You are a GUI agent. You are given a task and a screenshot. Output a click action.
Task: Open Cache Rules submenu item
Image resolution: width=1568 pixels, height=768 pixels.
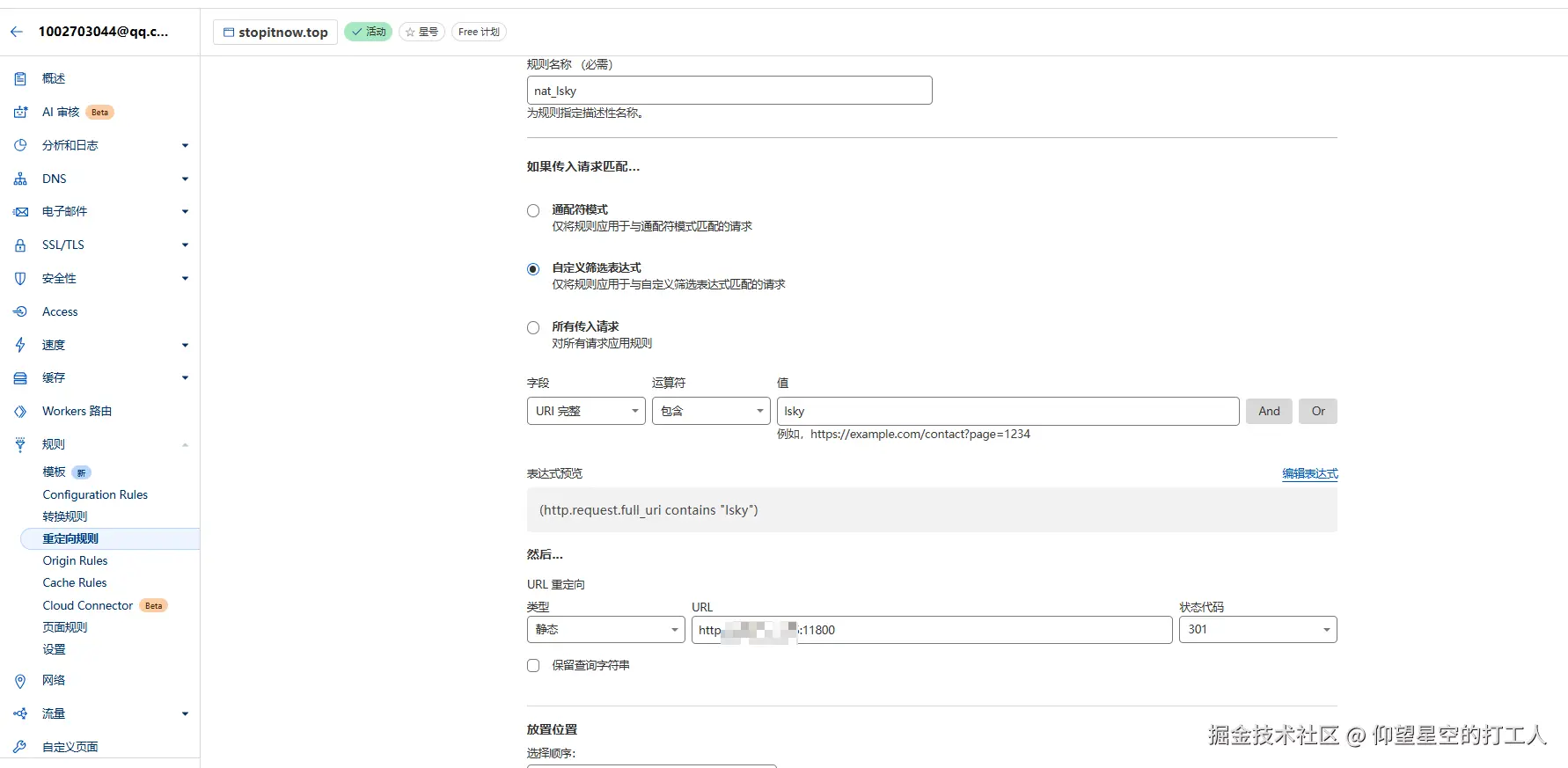click(x=75, y=582)
